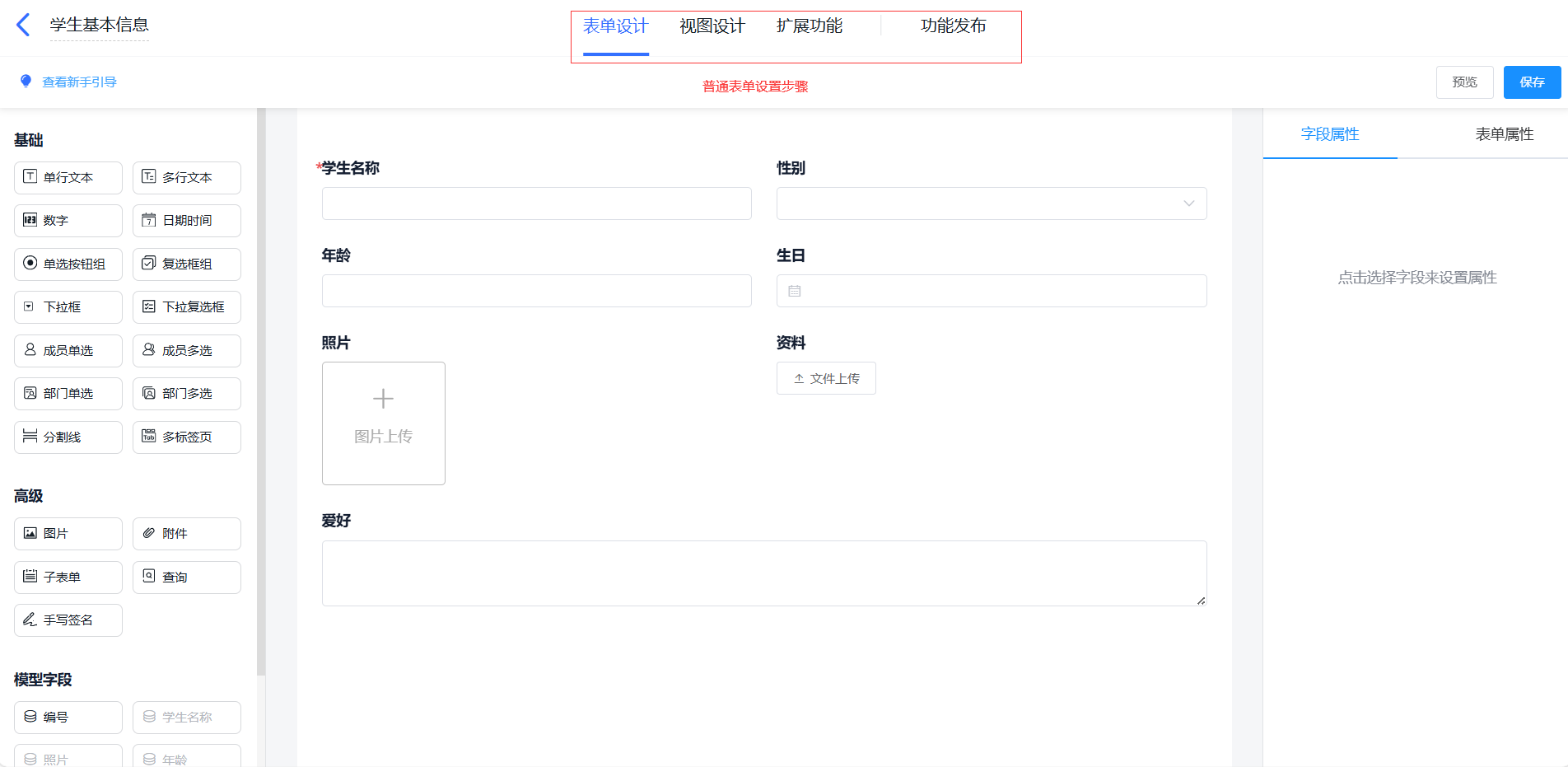Viewport: 1568px width, 767px height.
Task: Click the blue 保存 save button
Action: tap(1533, 82)
